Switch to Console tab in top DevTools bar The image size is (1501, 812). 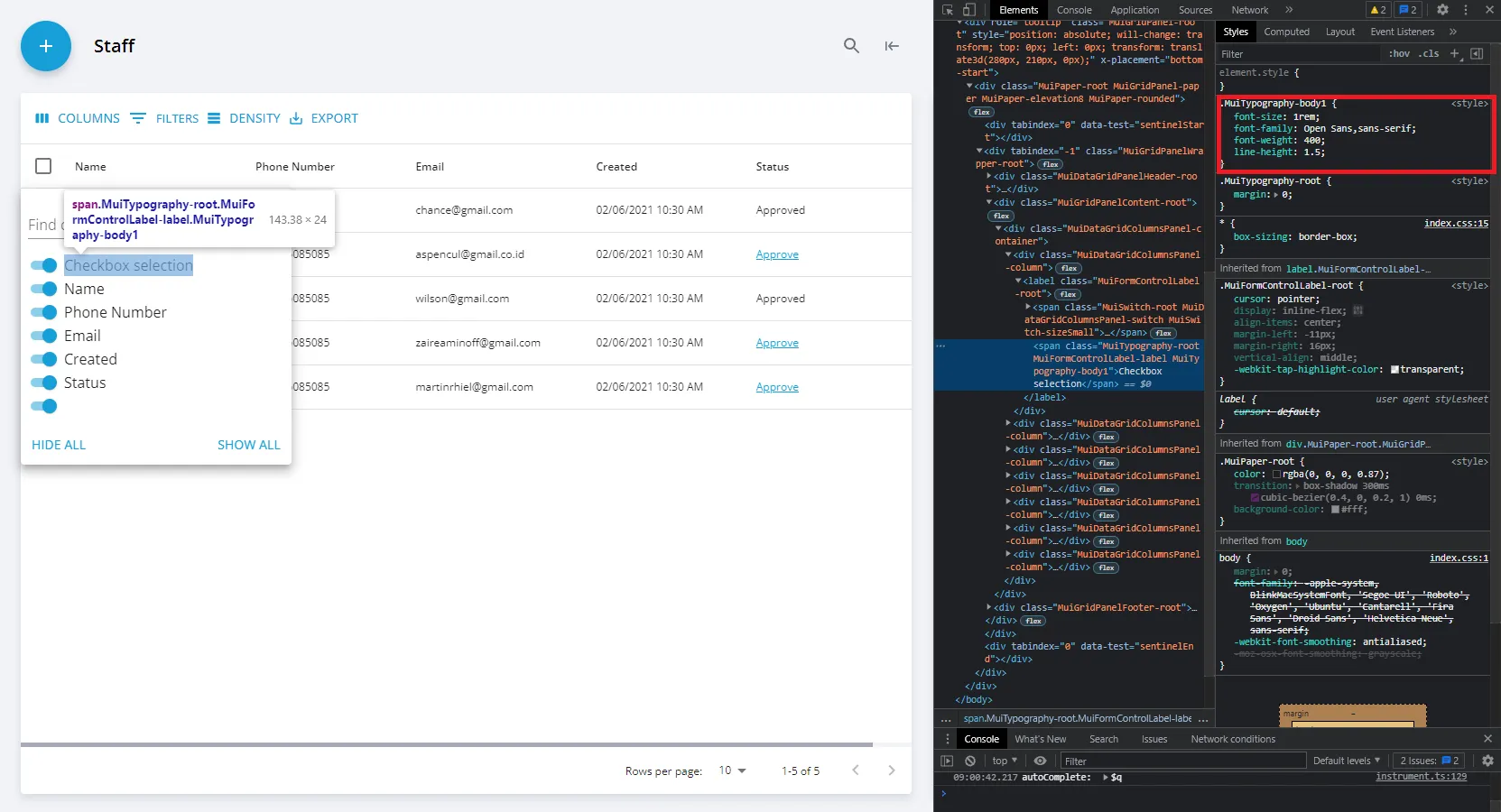pos(1074,10)
